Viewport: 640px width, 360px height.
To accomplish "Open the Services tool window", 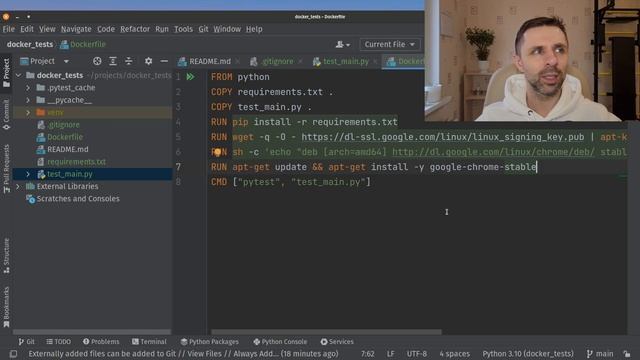I will click(x=337, y=342).
